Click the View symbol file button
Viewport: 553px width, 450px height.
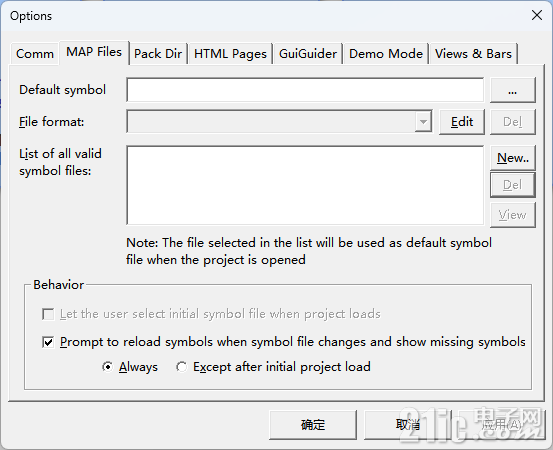[x=512, y=215]
